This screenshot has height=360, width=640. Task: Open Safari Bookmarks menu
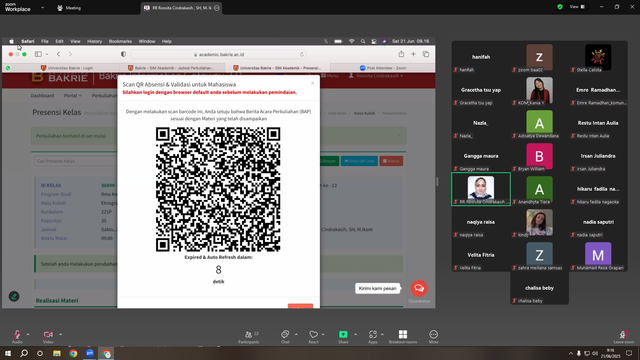(120, 41)
